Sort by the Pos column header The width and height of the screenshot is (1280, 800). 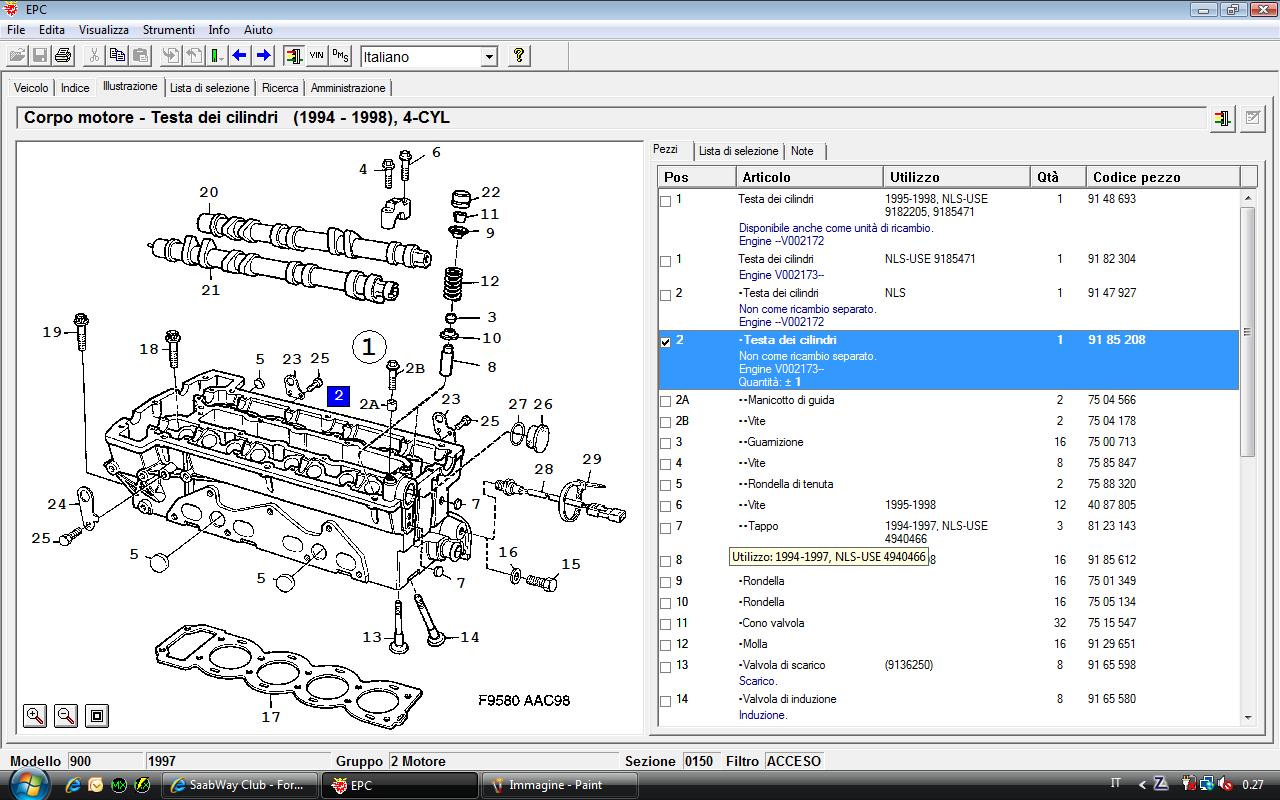[697, 177]
